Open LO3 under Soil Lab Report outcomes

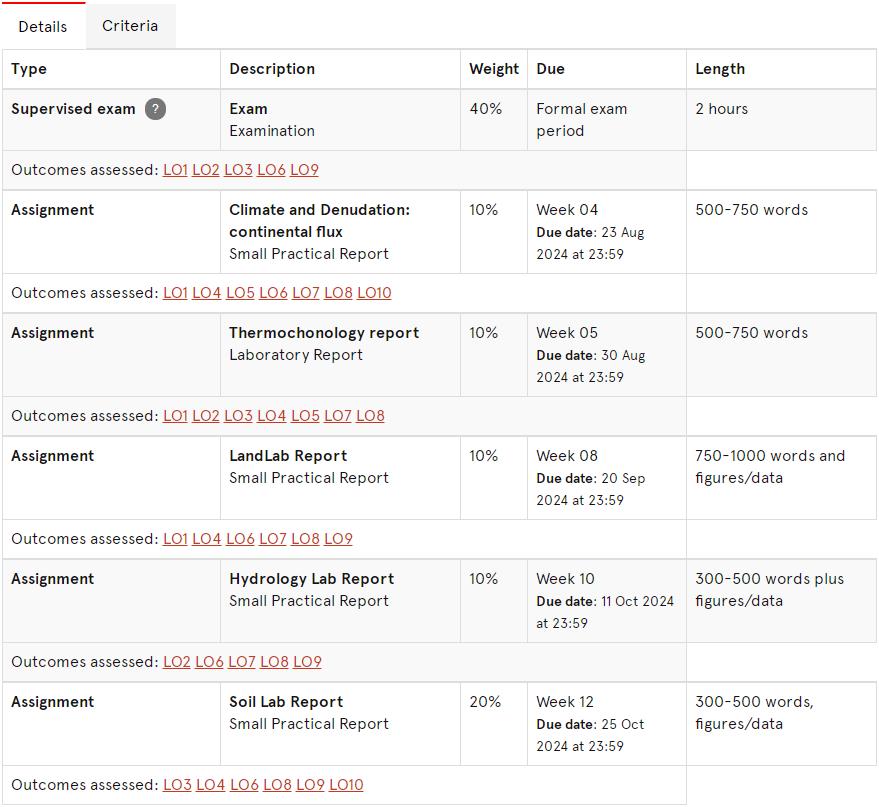point(176,785)
